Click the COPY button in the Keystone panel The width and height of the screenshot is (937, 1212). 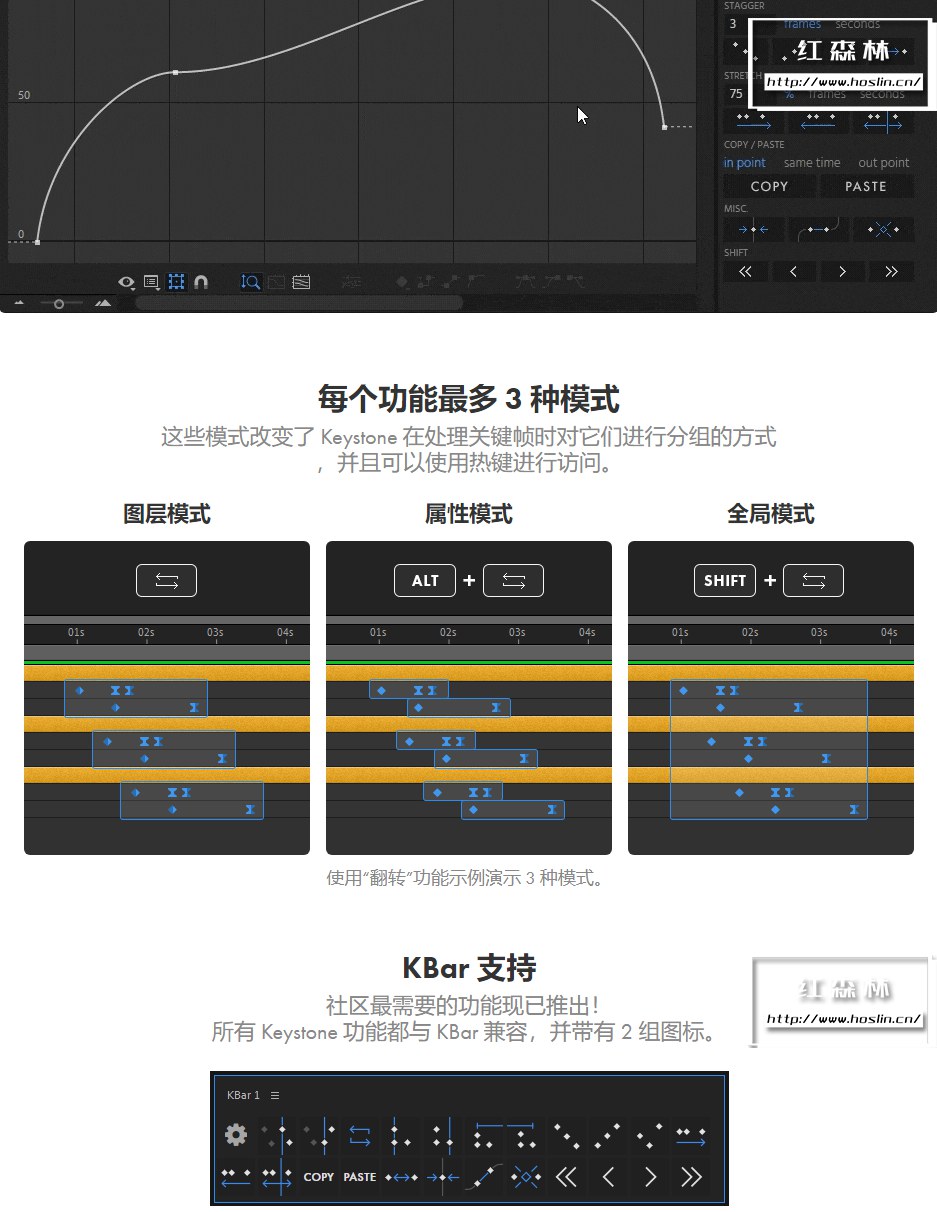pyautogui.click(x=769, y=186)
